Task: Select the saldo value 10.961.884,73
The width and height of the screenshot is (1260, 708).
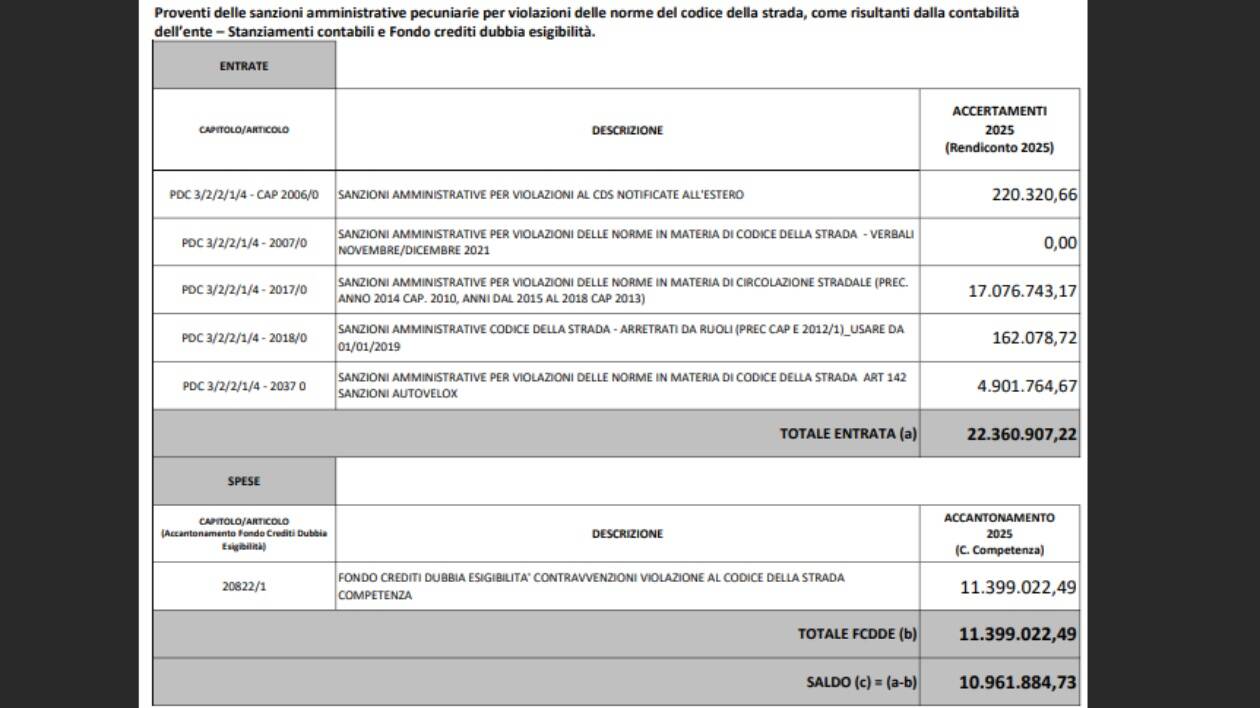Action: [1018, 682]
